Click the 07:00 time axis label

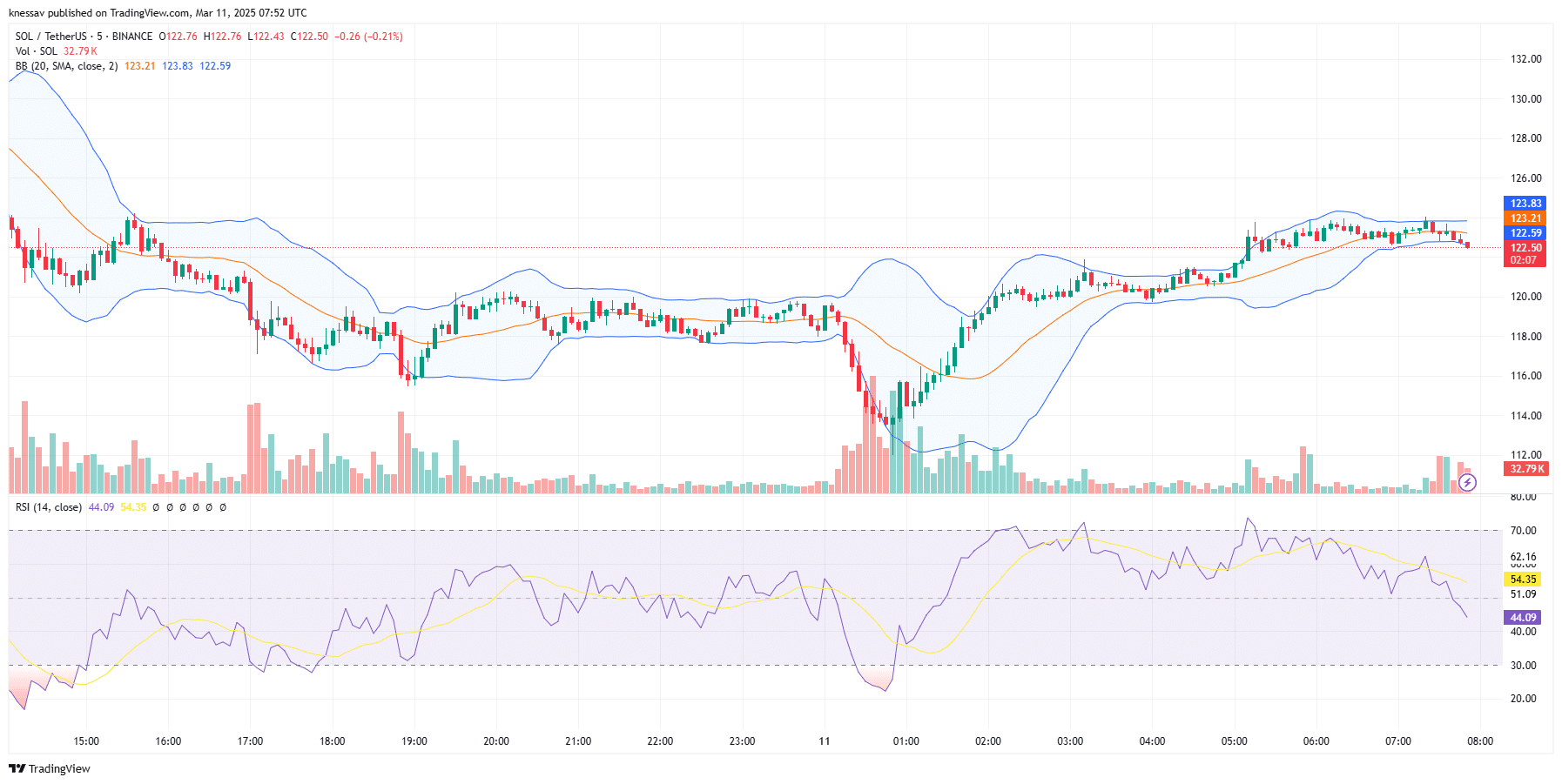pyautogui.click(x=1398, y=741)
